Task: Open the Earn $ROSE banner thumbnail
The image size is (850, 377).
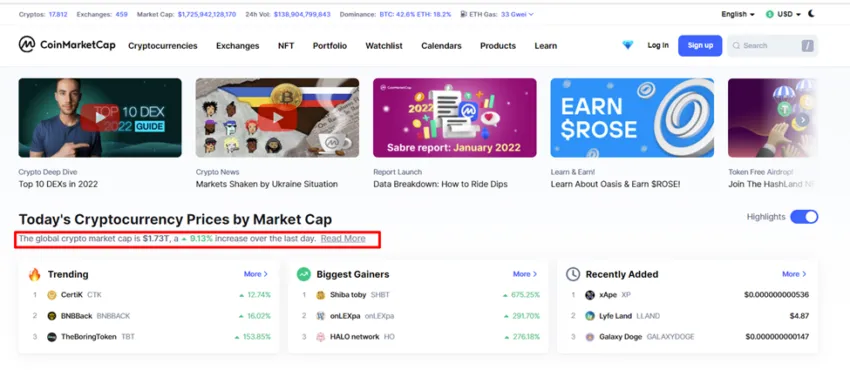Action: (632, 118)
